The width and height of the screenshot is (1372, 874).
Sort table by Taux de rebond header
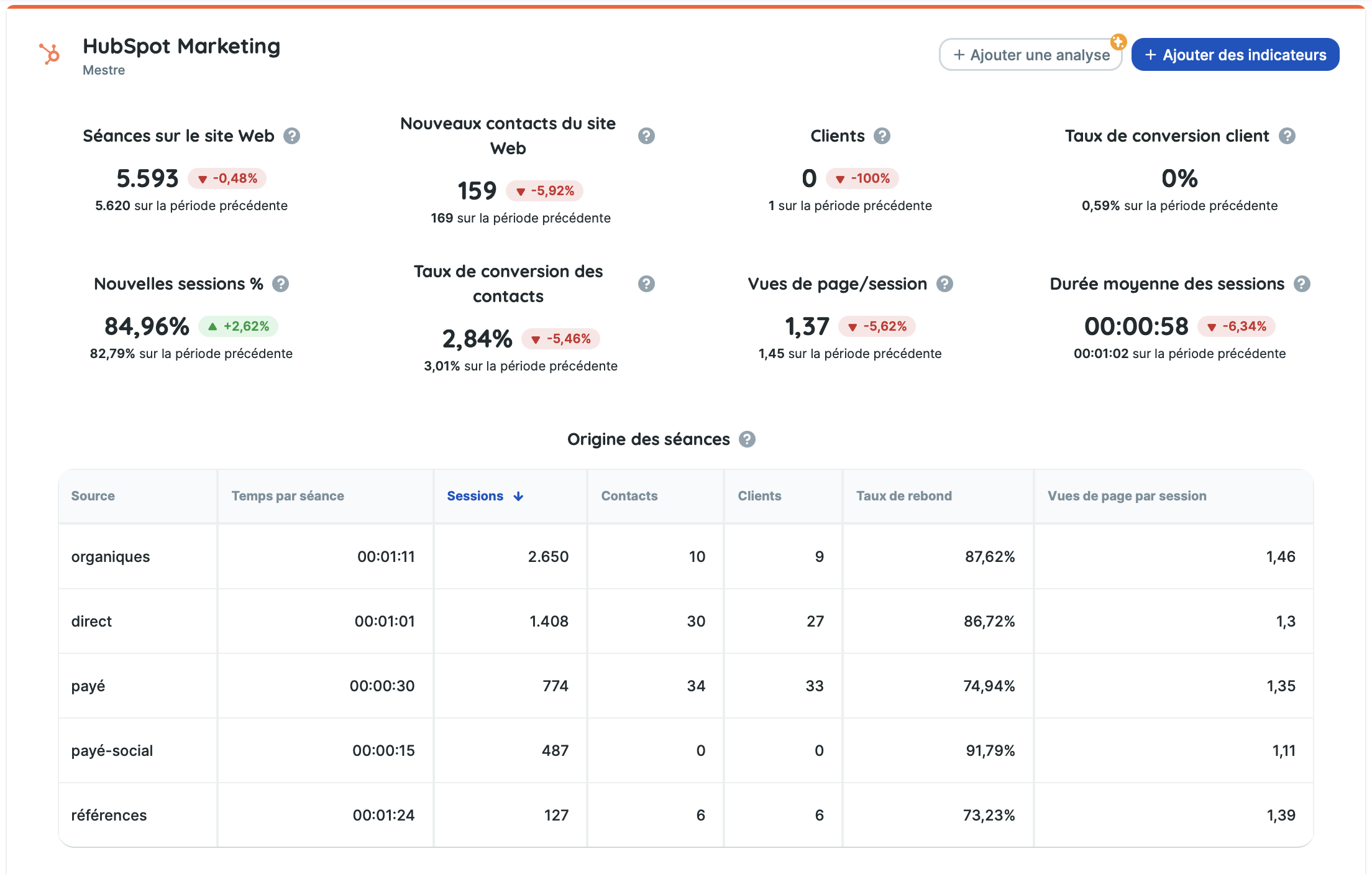tap(903, 496)
